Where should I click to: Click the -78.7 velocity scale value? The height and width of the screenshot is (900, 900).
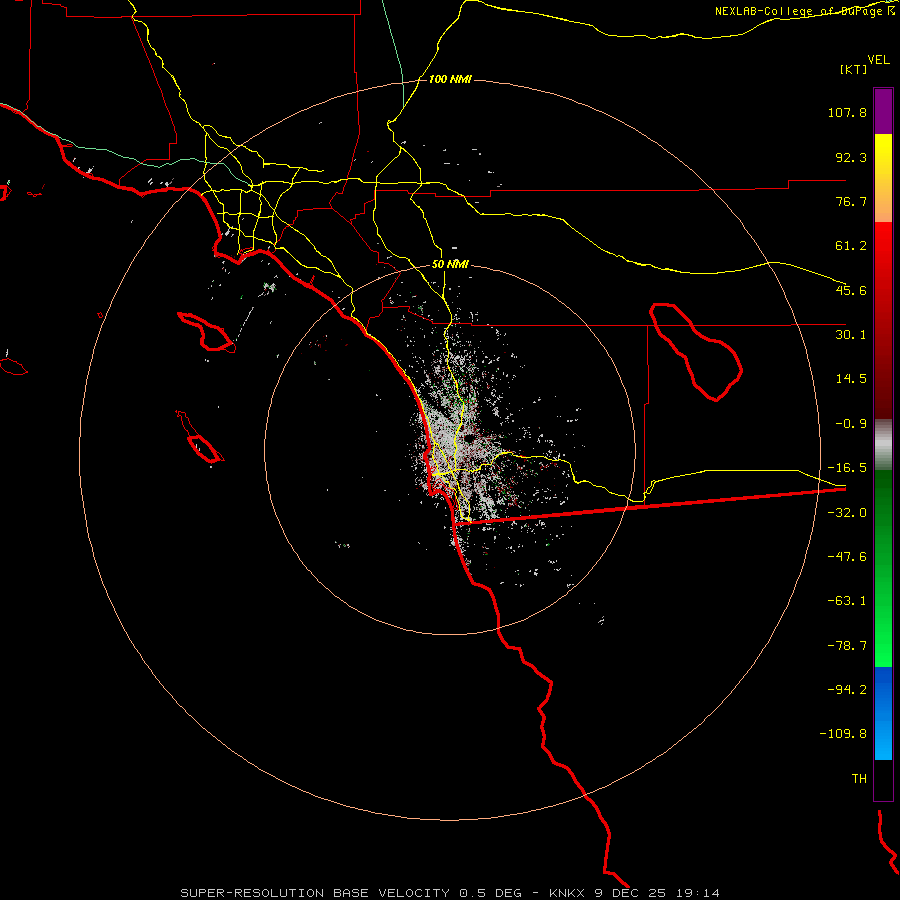(847, 646)
